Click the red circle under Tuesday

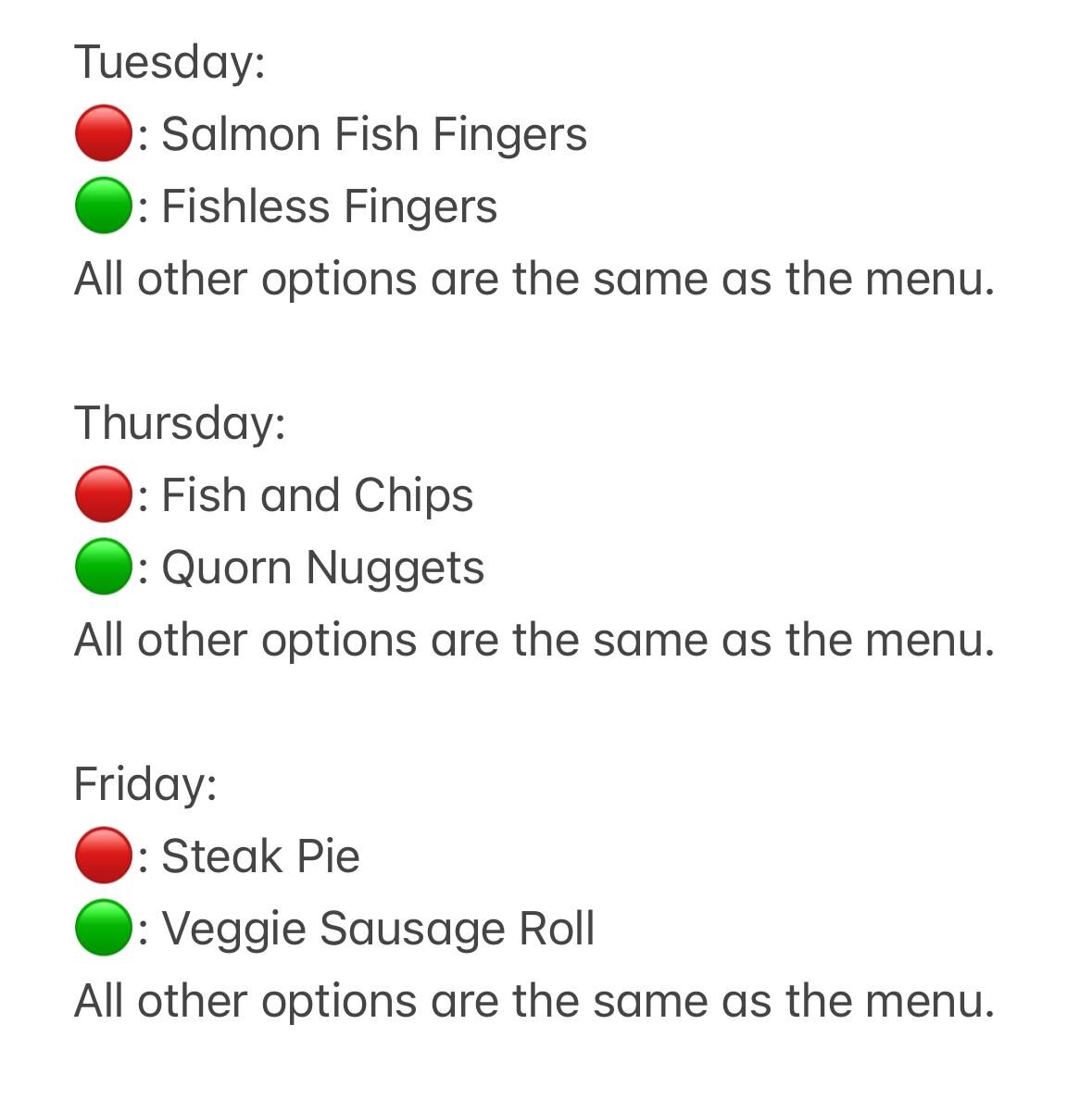103,134
